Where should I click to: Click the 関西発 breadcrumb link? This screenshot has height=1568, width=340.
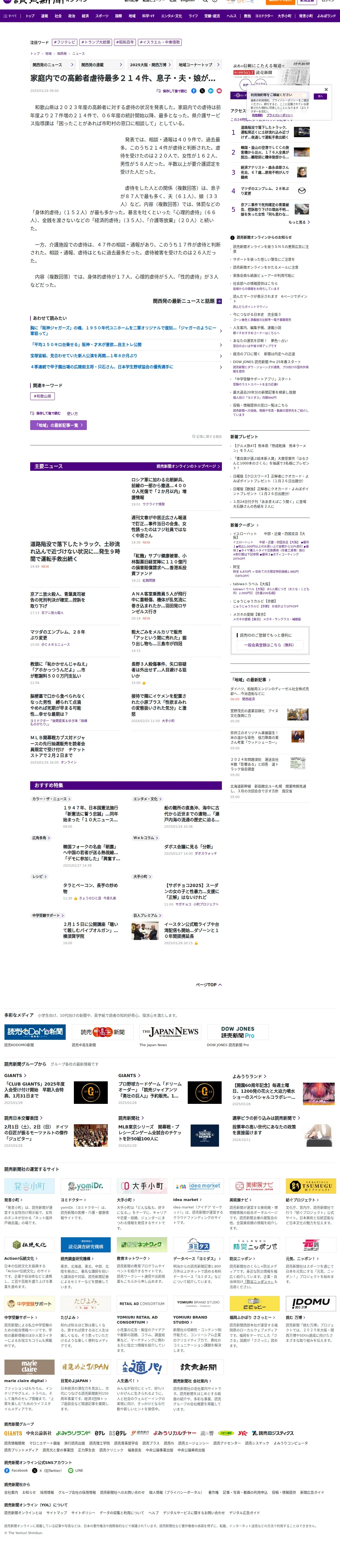[x=61, y=53]
